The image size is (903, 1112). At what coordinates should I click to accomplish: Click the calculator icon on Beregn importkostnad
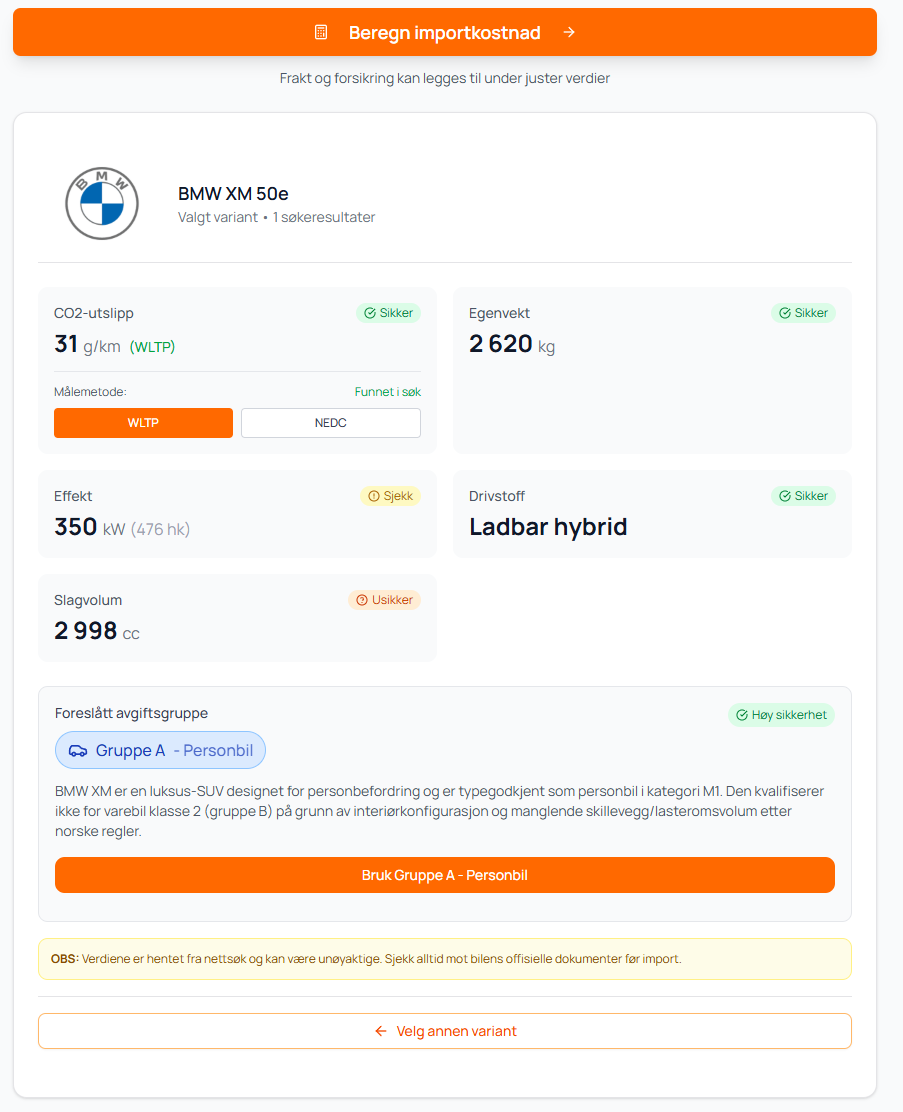coord(321,32)
